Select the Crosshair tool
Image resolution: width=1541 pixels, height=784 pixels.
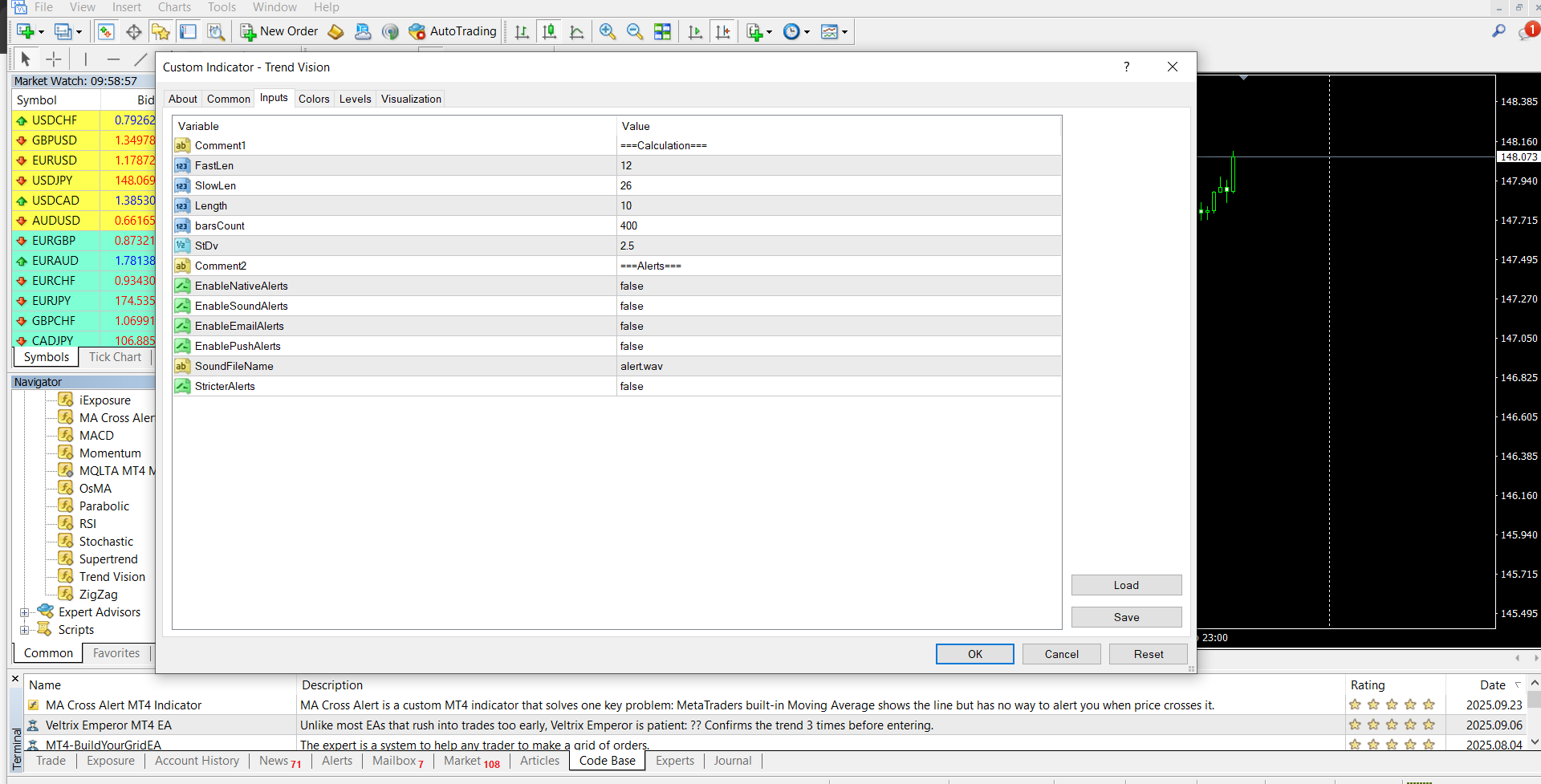[x=54, y=59]
